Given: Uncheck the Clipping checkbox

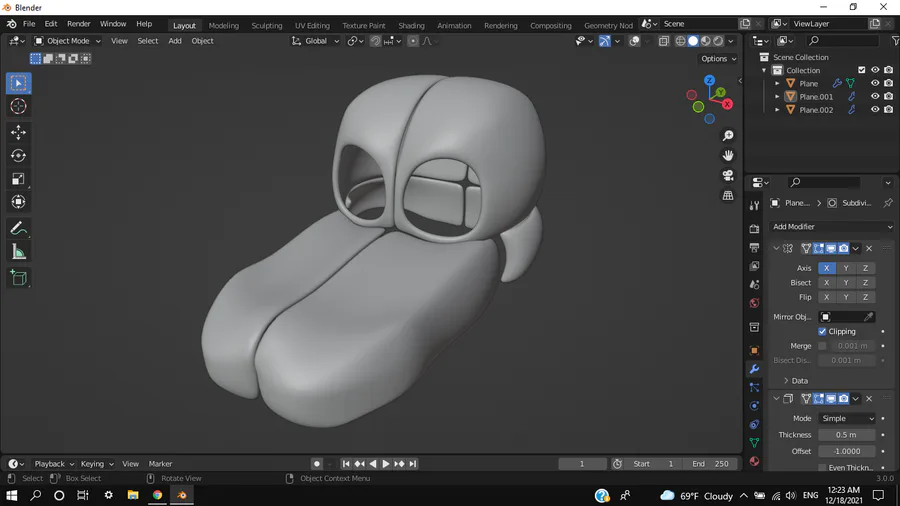Looking at the screenshot, I should 822,331.
